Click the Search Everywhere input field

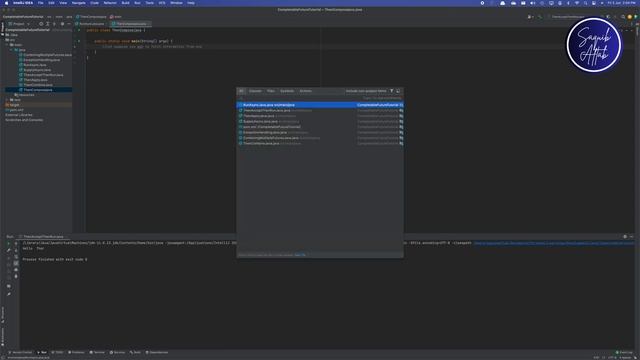point(320,98)
